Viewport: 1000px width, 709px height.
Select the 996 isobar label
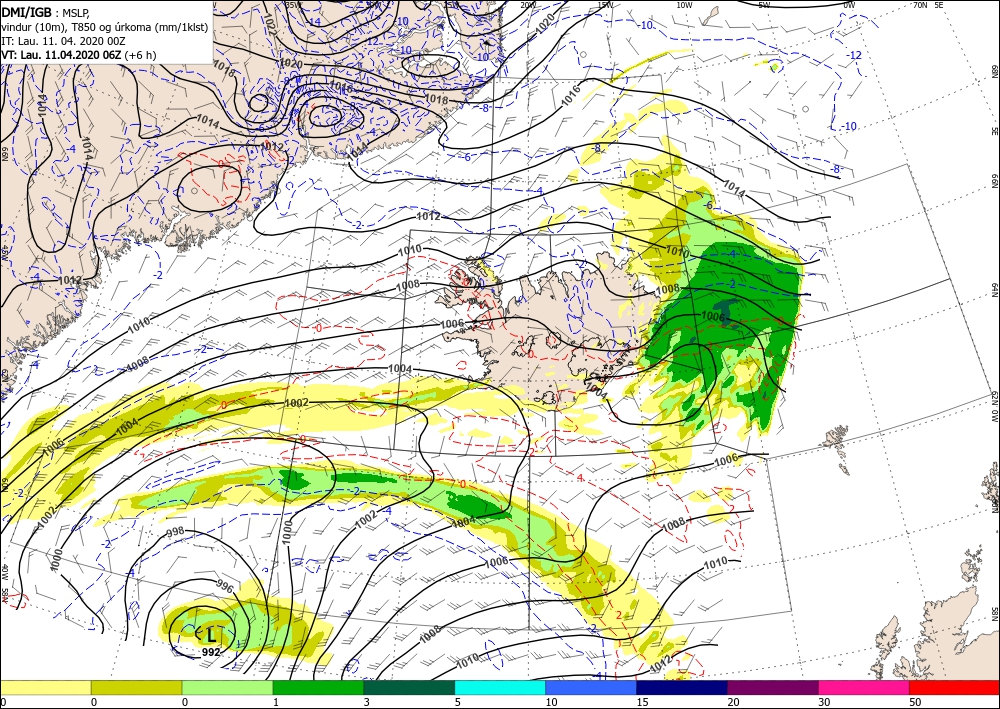tap(225, 586)
